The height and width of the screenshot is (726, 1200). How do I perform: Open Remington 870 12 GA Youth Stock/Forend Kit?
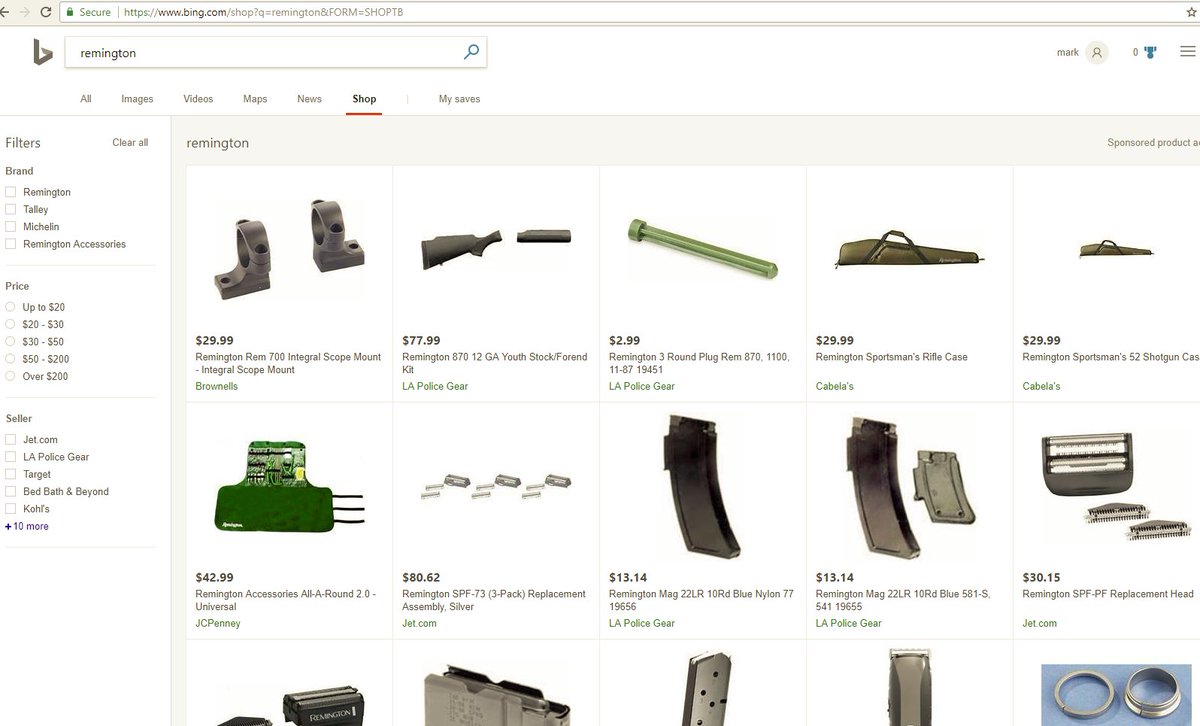point(494,363)
